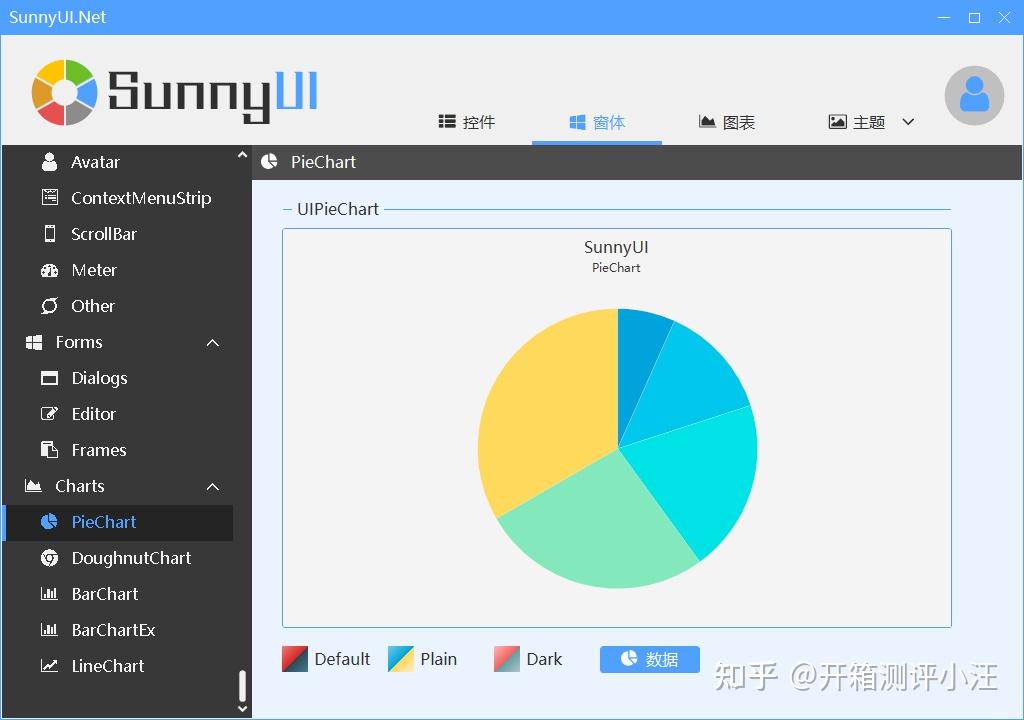1024x720 pixels.
Task: Switch to the 窗体 forms tab
Action: click(x=597, y=122)
